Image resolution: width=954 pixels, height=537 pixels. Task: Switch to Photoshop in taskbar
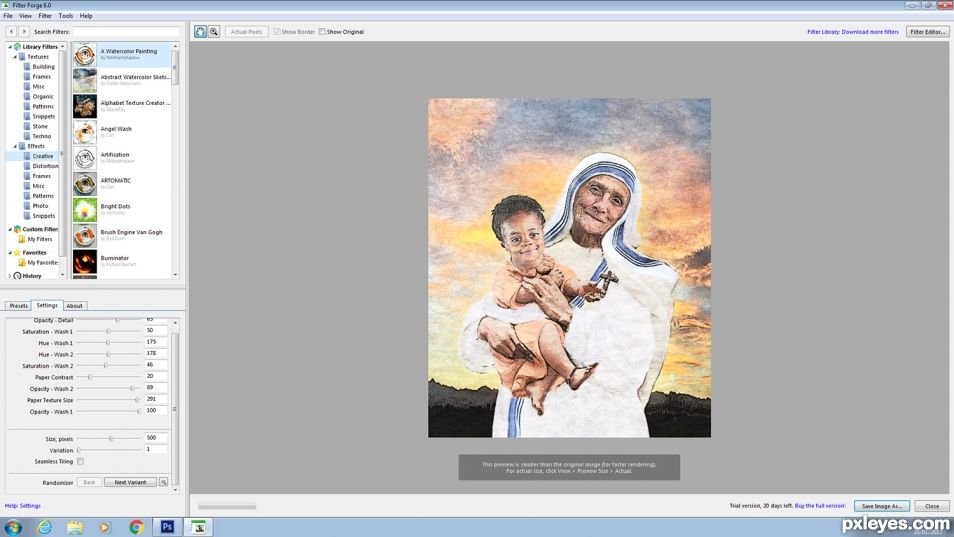(x=167, y=527)
